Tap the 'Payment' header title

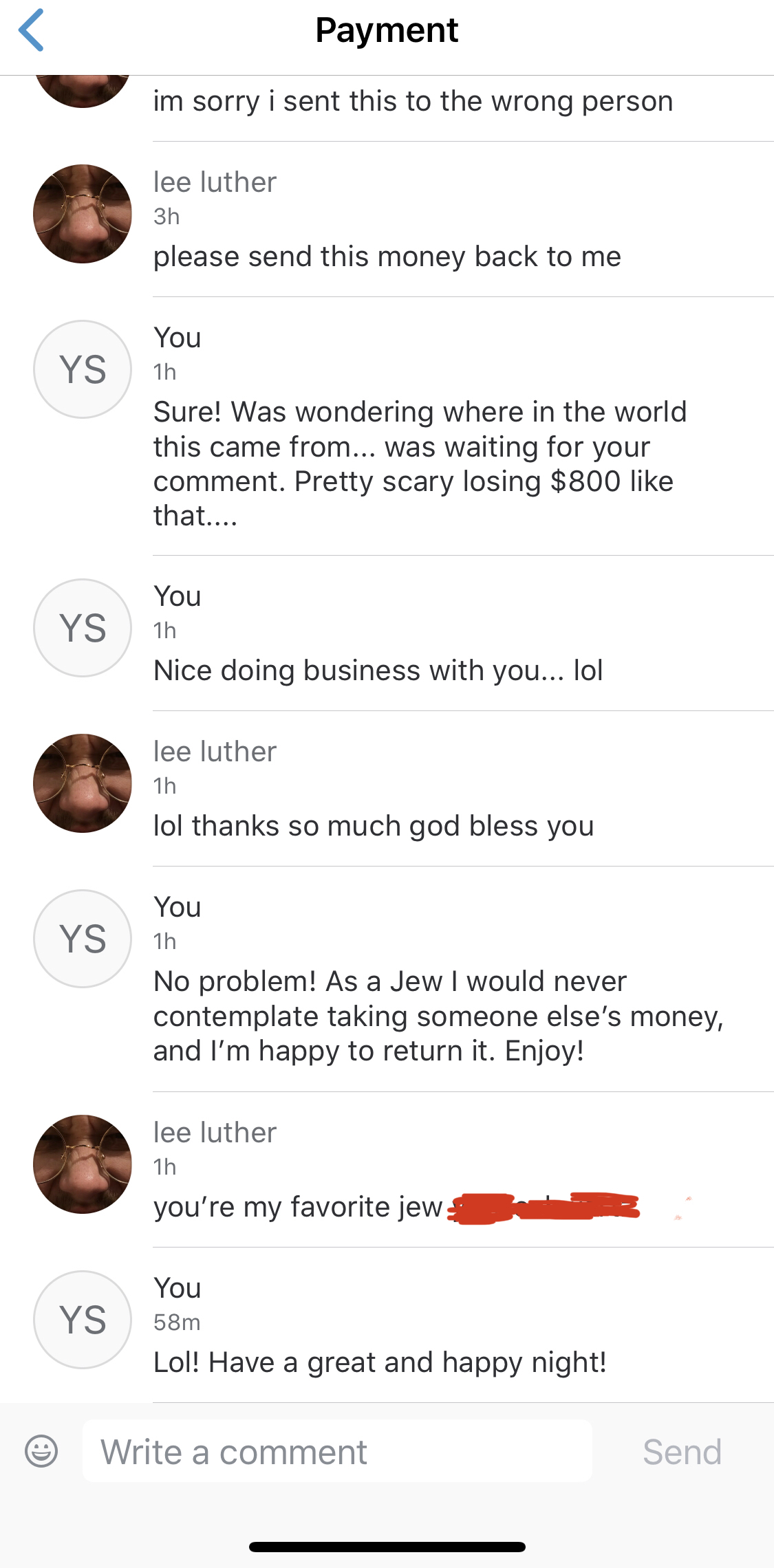pos(387,30)
